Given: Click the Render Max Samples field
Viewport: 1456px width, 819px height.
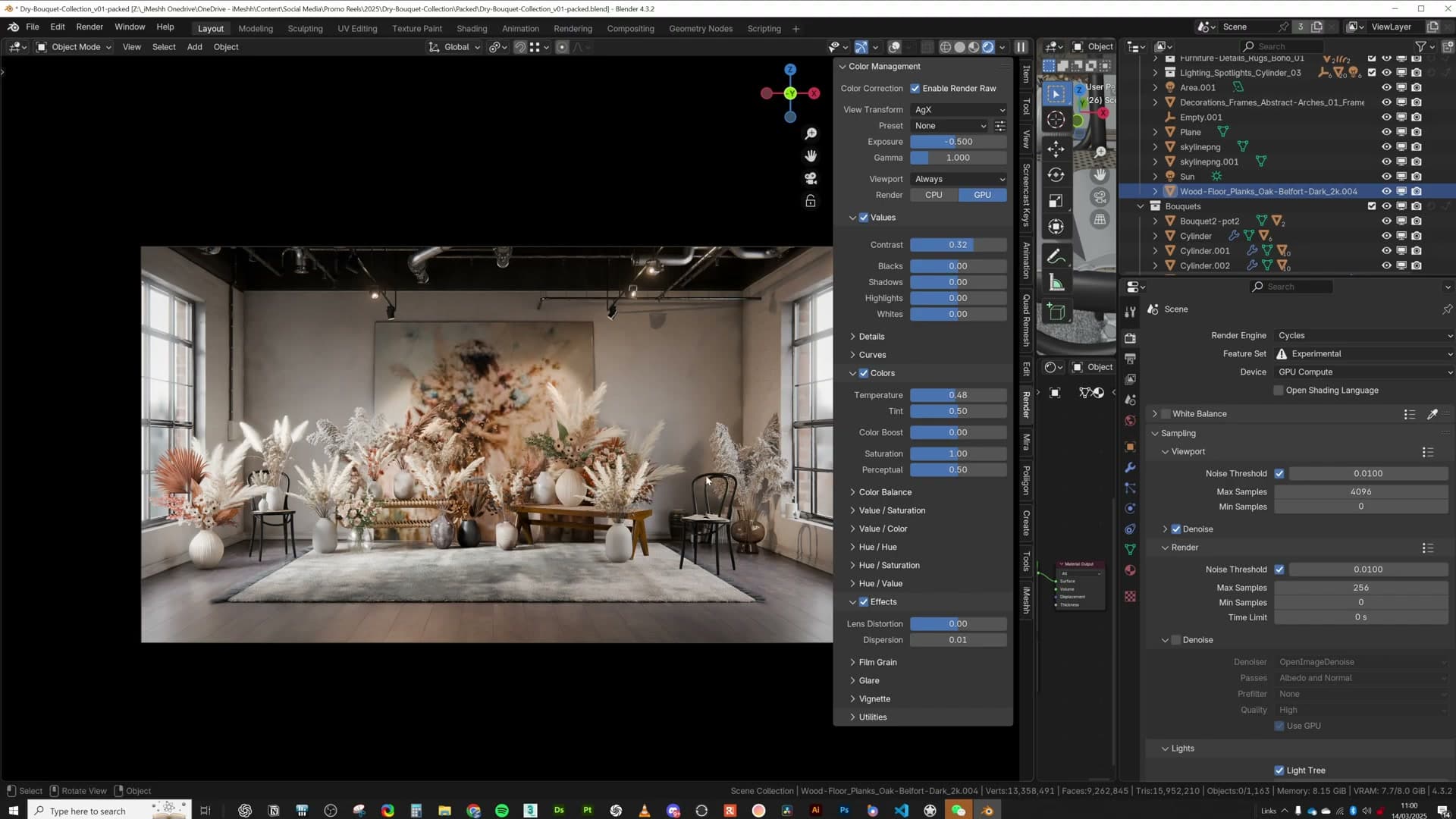Looking at the screenshot, I should pos(1360,588).
